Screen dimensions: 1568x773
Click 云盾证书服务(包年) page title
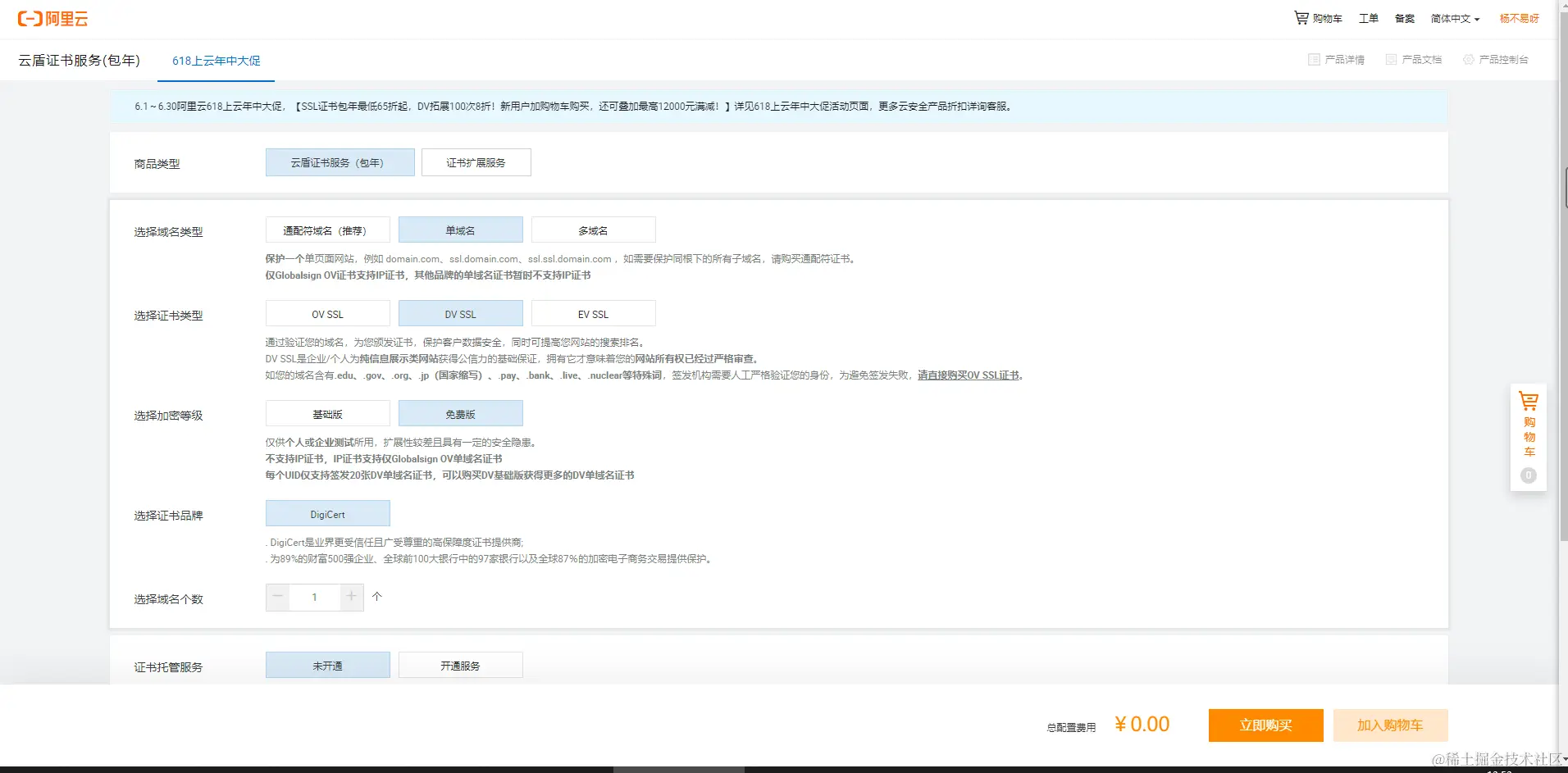pyautogui.click(x=79, y=61)
